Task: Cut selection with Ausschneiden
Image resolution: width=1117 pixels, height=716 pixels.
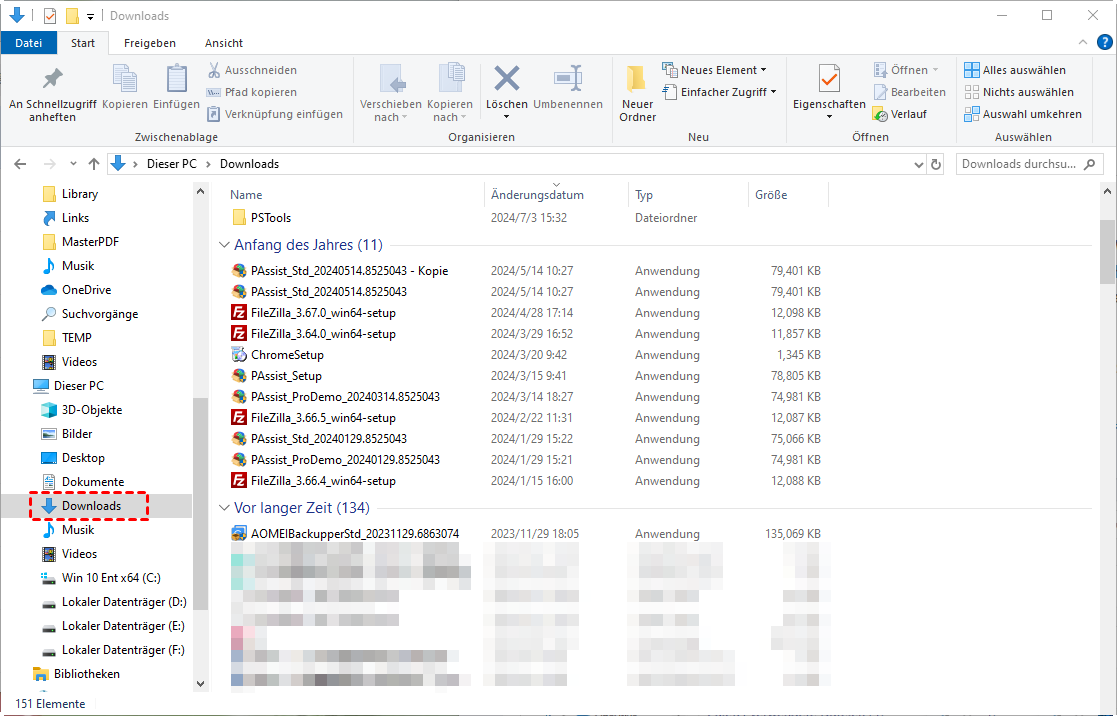Action: tap(252, 70)
